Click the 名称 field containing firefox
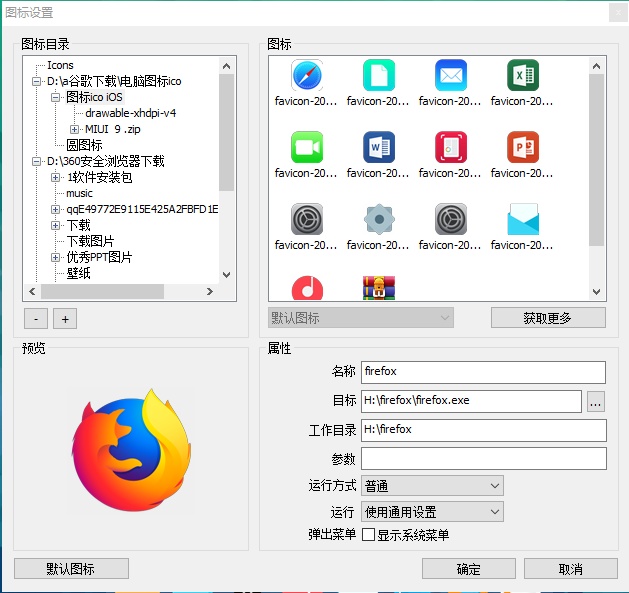This screenshot has width=629, height=593. [x=483, y=372]
